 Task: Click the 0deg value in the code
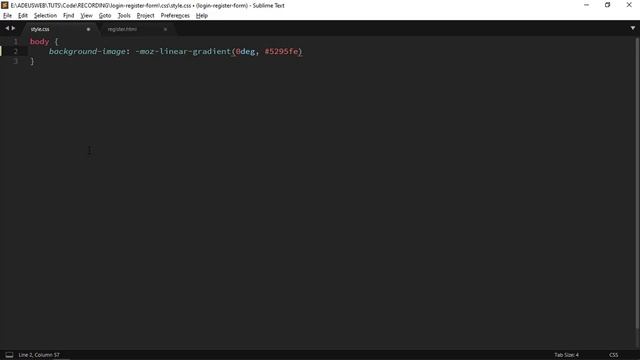(x=245, y=51)
